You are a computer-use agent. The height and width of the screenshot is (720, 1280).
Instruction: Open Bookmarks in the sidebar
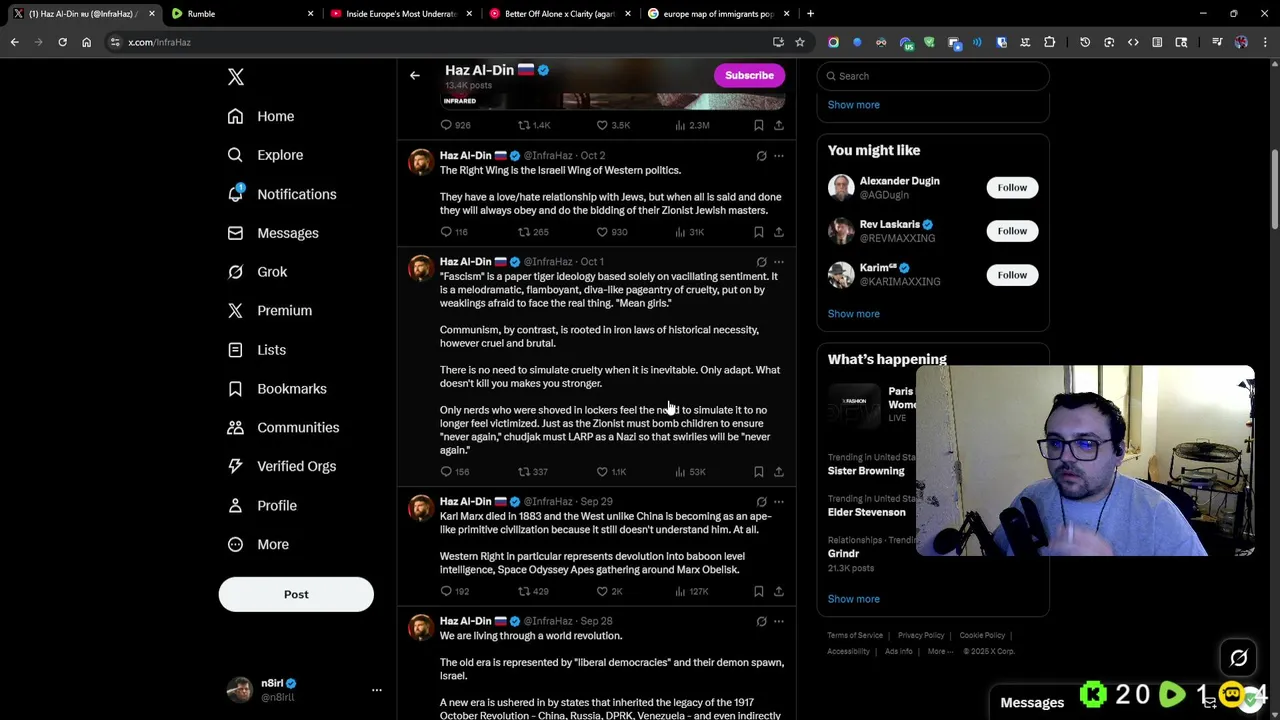277,388
